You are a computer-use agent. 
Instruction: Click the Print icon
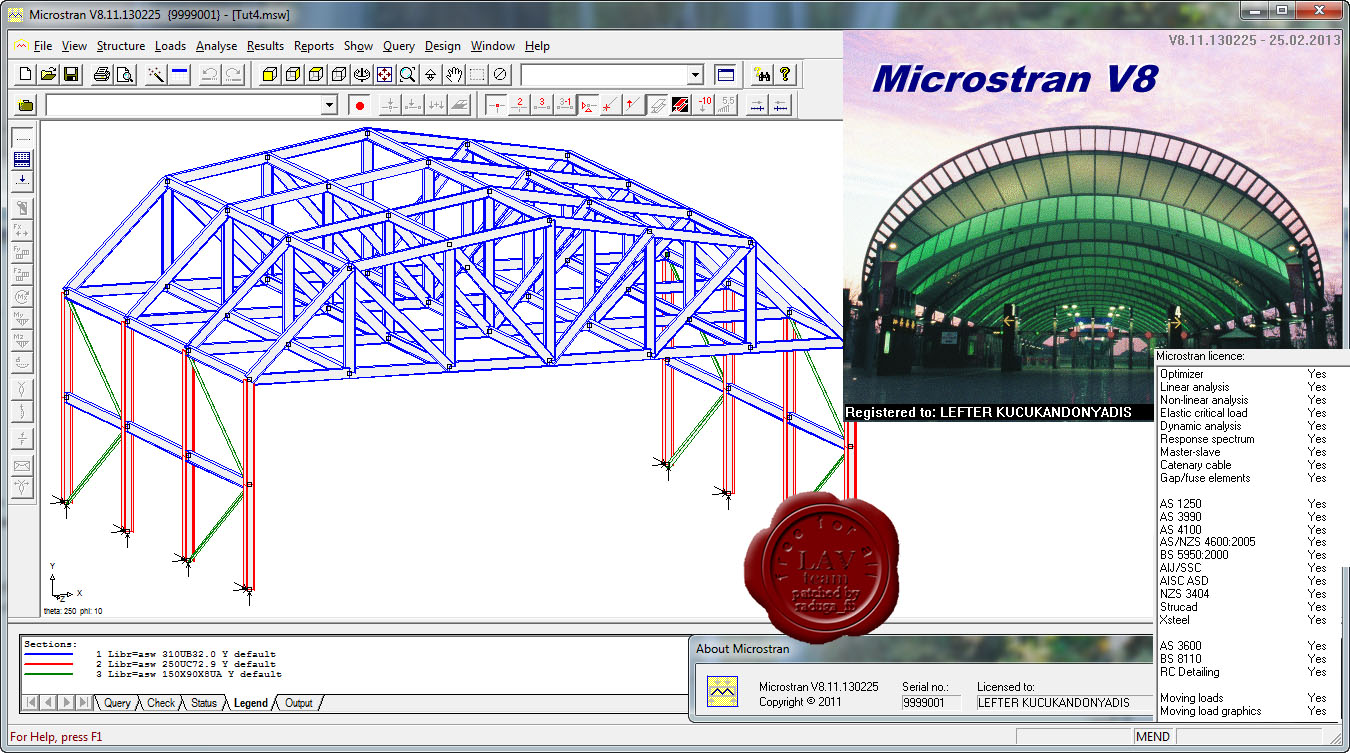102,75
